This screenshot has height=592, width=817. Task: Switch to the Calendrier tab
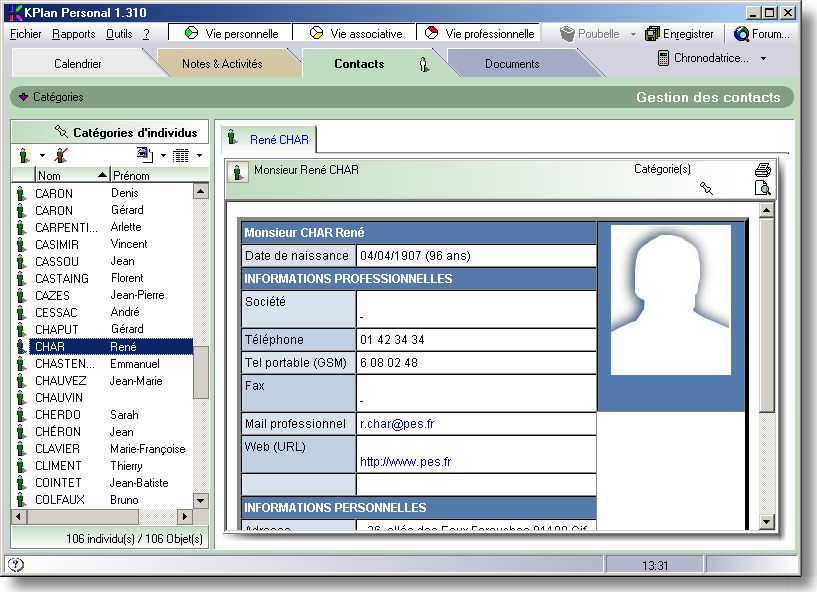pos(78,64)
